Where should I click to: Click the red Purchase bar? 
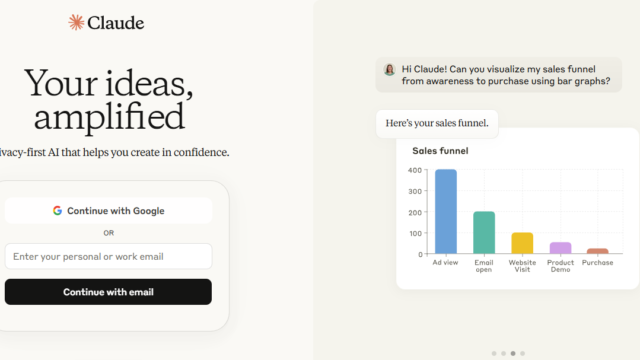[598, 251]
